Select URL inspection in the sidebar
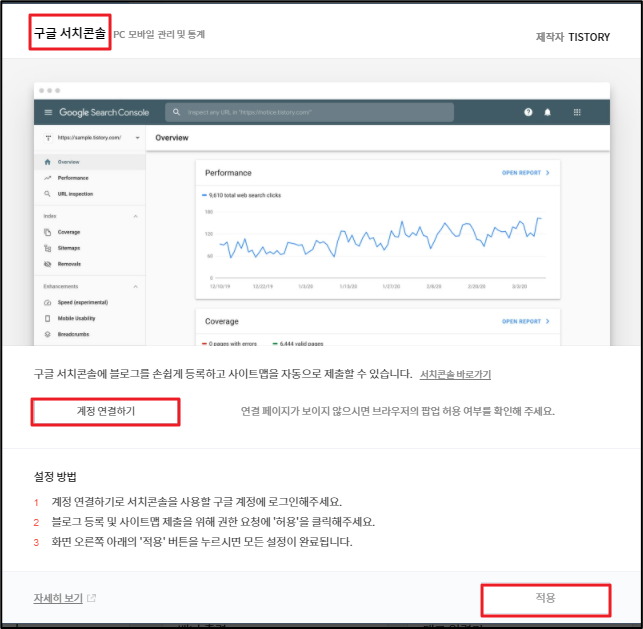This screenshot has height=629, width=643. [75, 194]
